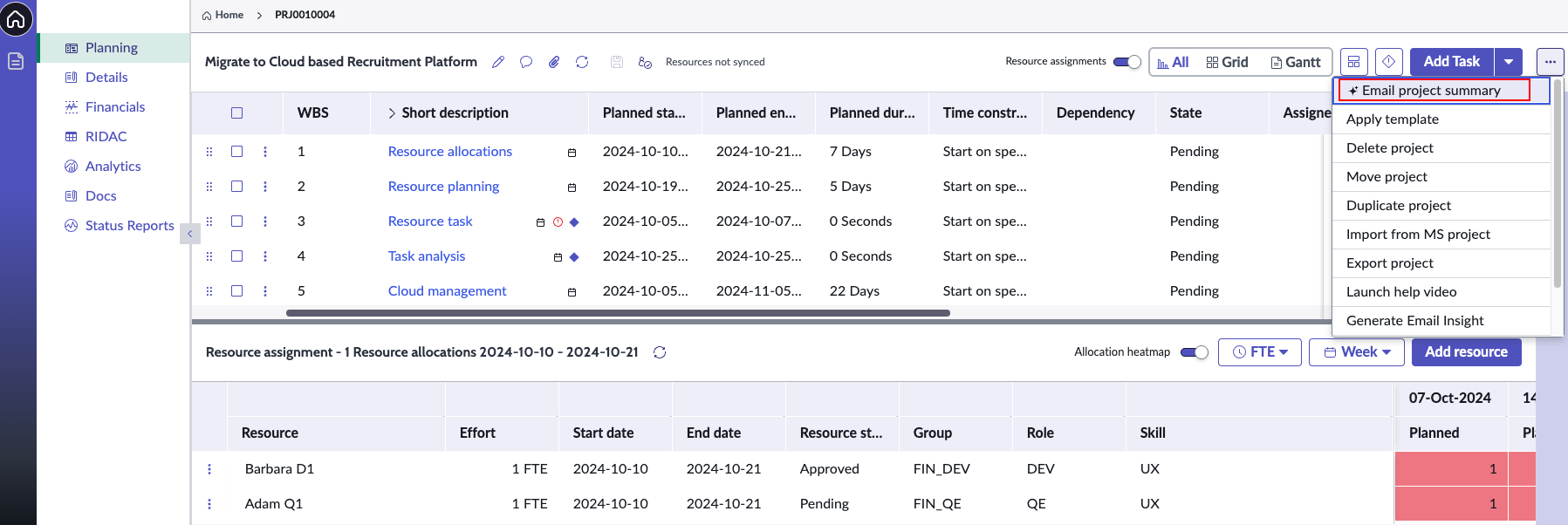
Task: Open project comments speech bubble icon
Action: 526,62
